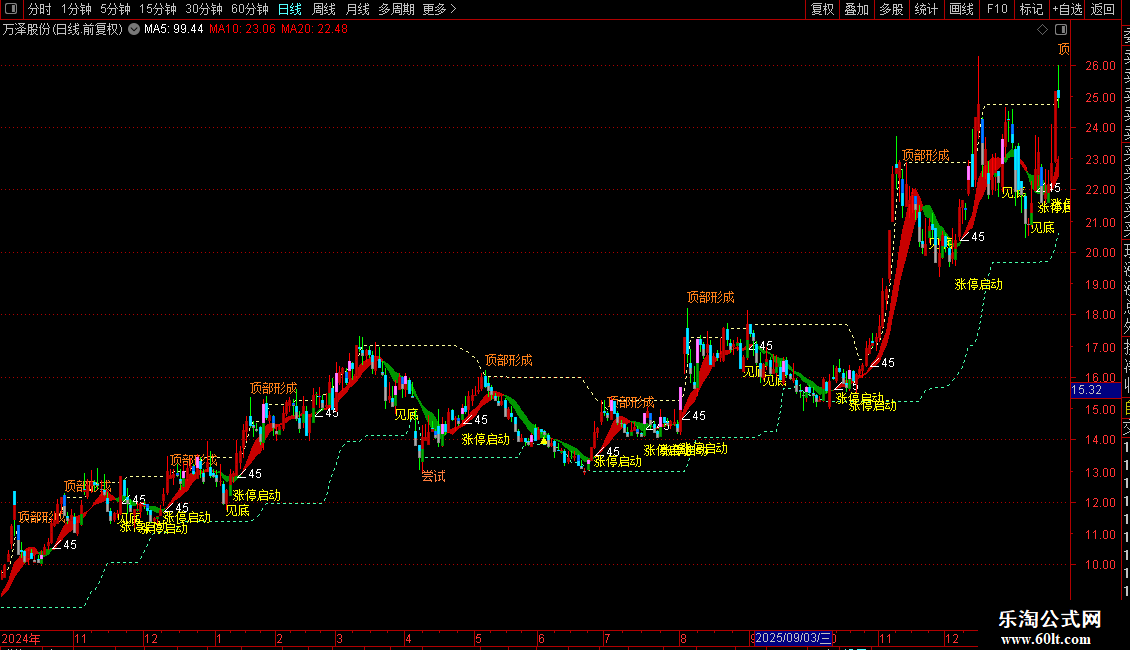Toggle the left sidebar panel icon
Image resolution: width=1130 pixels, height=650 pixels.
click(x=11, y=9)
